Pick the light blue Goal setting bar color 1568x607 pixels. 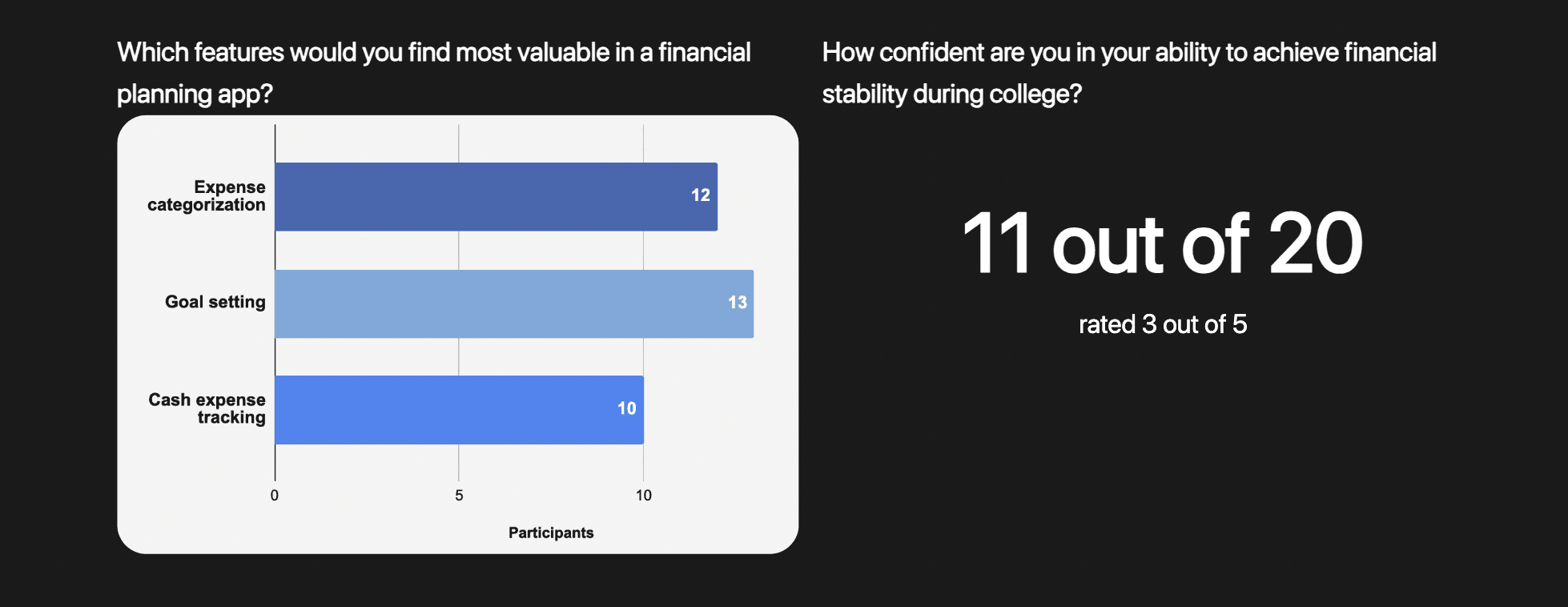[514, 303]
